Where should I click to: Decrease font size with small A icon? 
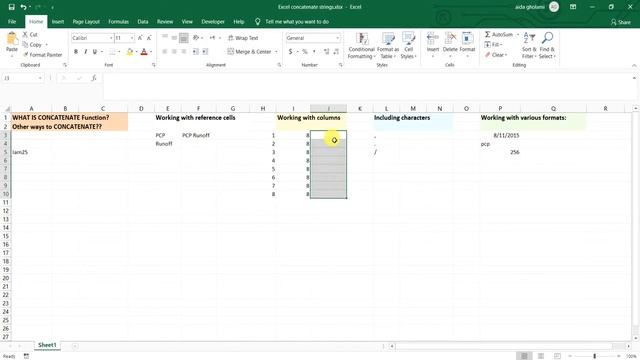(149, 38)
